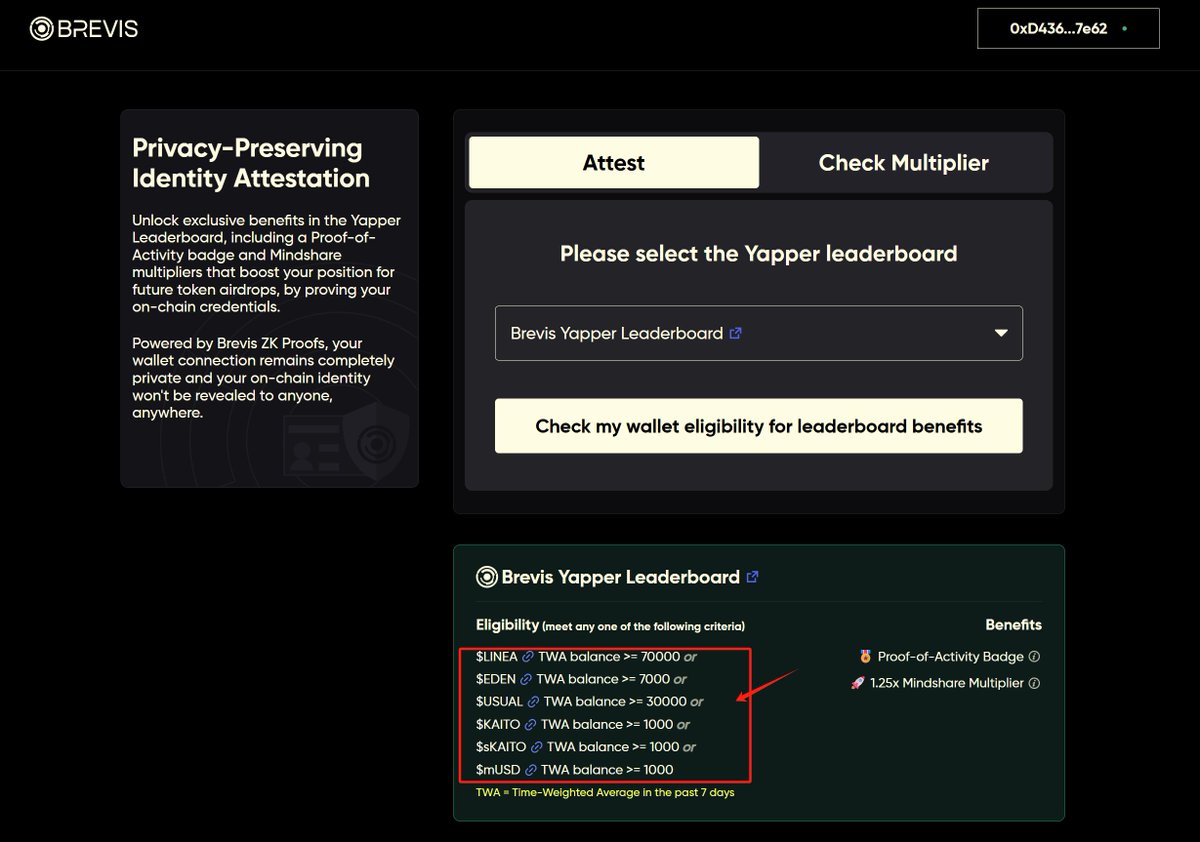This screenshot has height=842, width=1200.
Task: Open the $KAITO token link icon
Action: click(531, 724)
